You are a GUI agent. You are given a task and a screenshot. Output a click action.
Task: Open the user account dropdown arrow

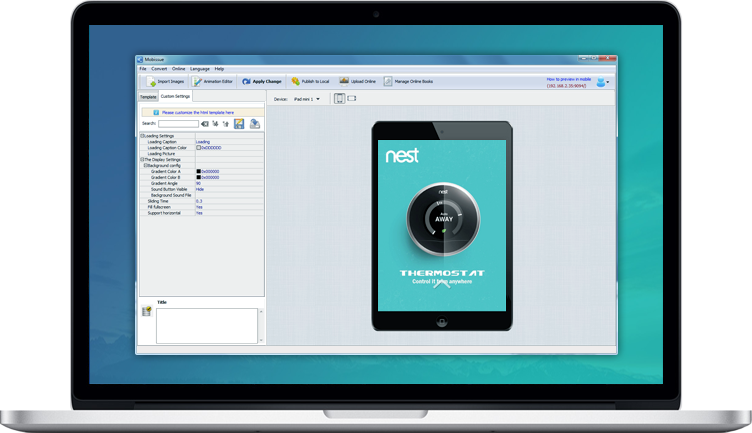click(x=608, y=82)
